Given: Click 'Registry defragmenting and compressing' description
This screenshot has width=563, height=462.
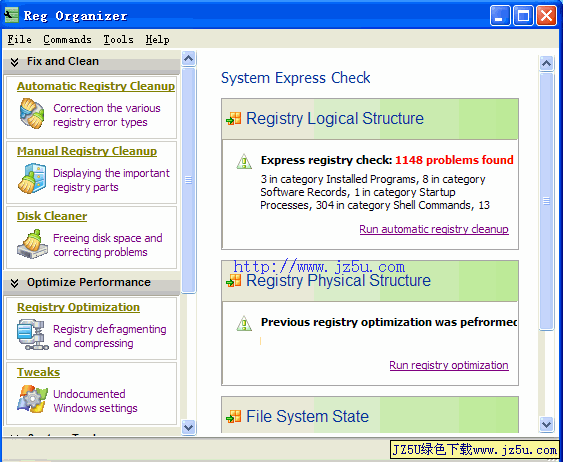Looking at the screenshot, I should (110, 336).
